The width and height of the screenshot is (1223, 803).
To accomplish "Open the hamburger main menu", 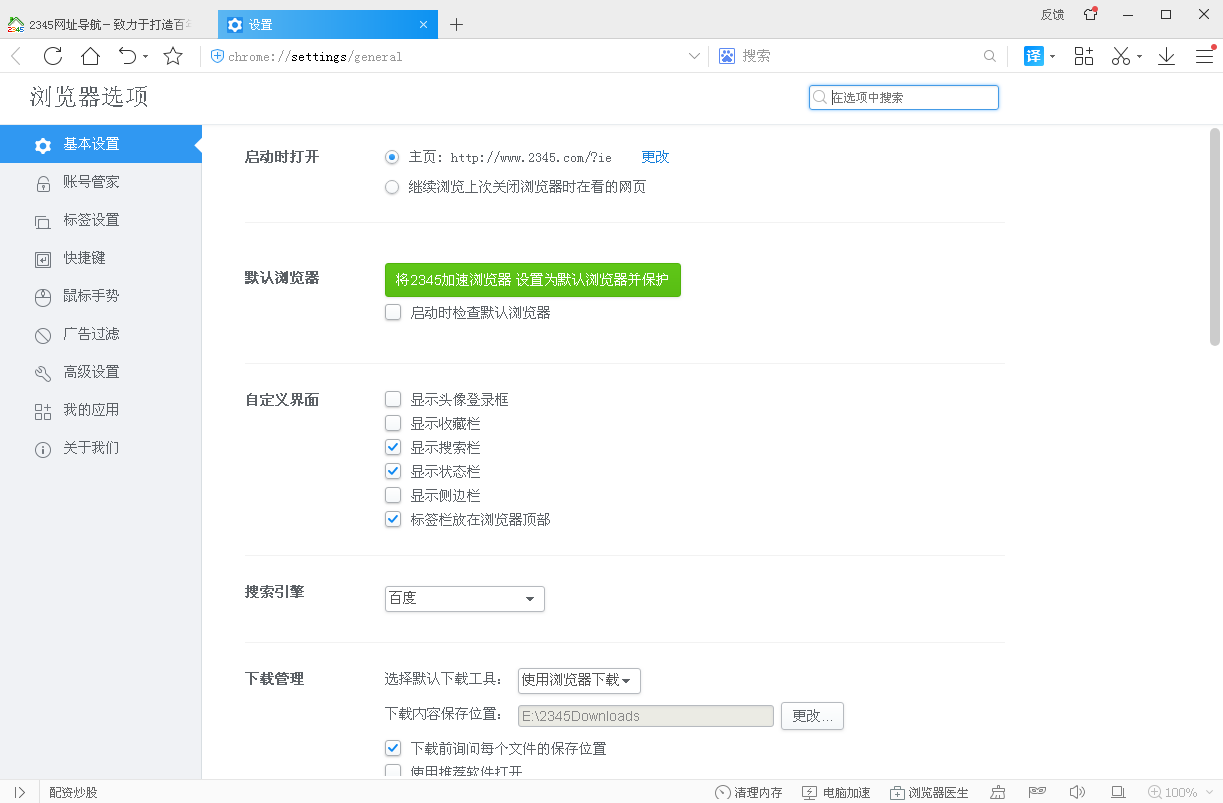I will (x=1205, y=56).
